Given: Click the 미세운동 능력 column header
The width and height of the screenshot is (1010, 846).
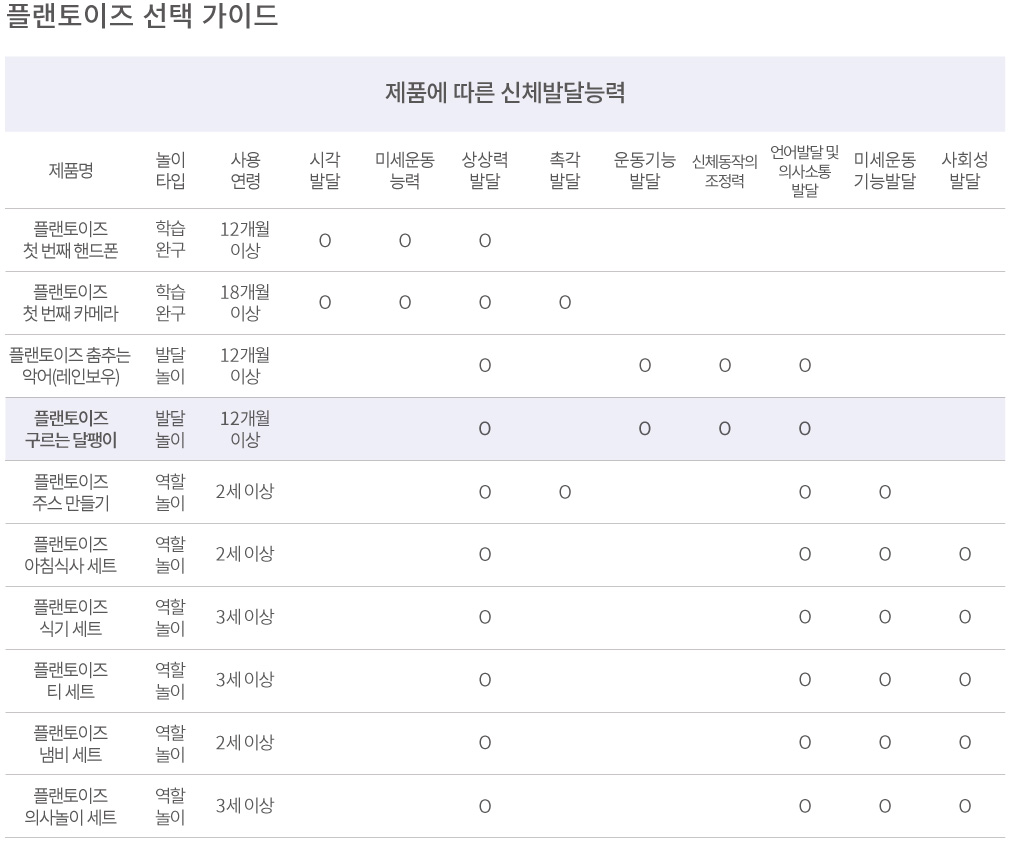Looking at the screenshot, I should (x=405, y=170).
